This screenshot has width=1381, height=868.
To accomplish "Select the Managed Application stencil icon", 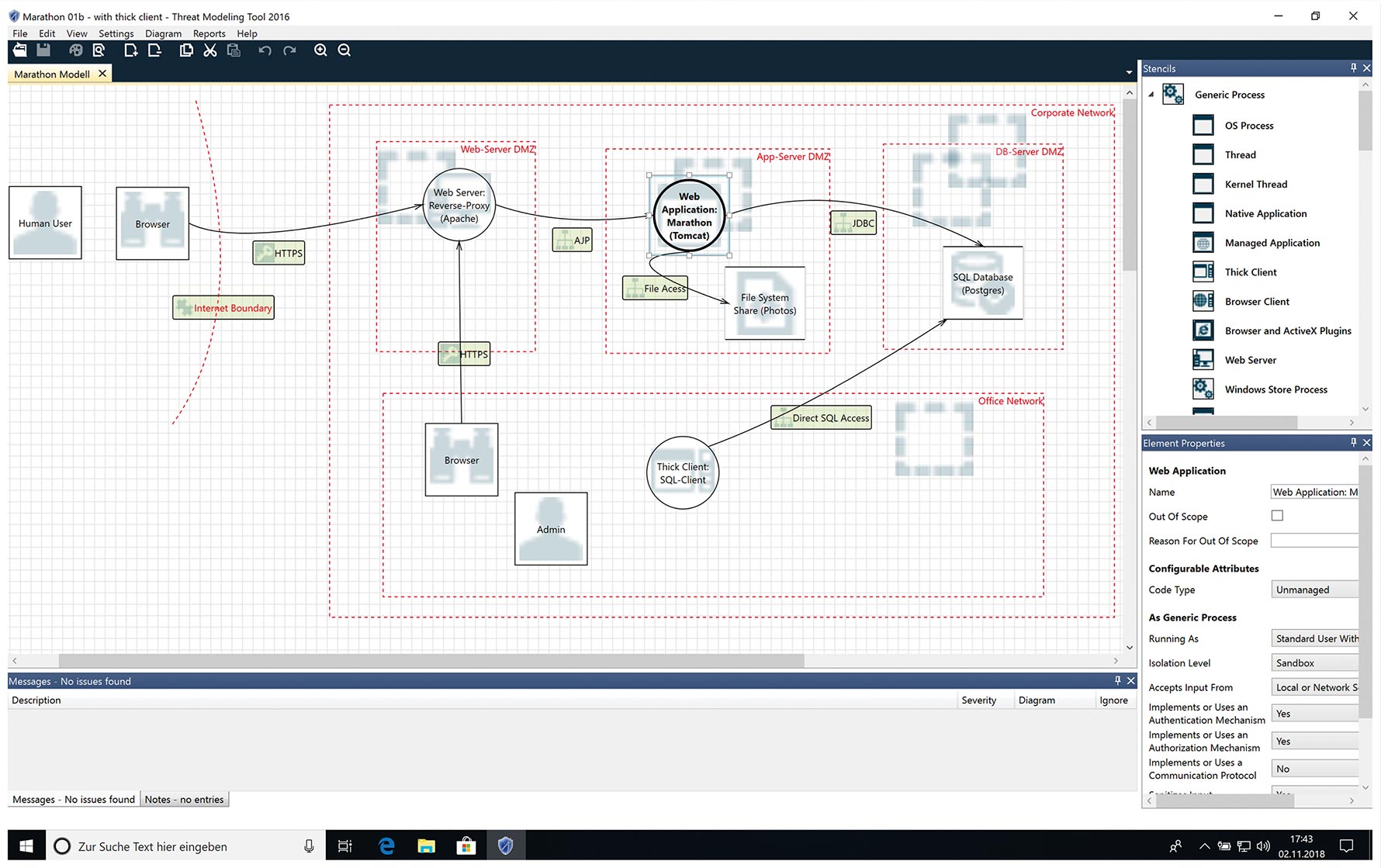I will pos(1203,243).
